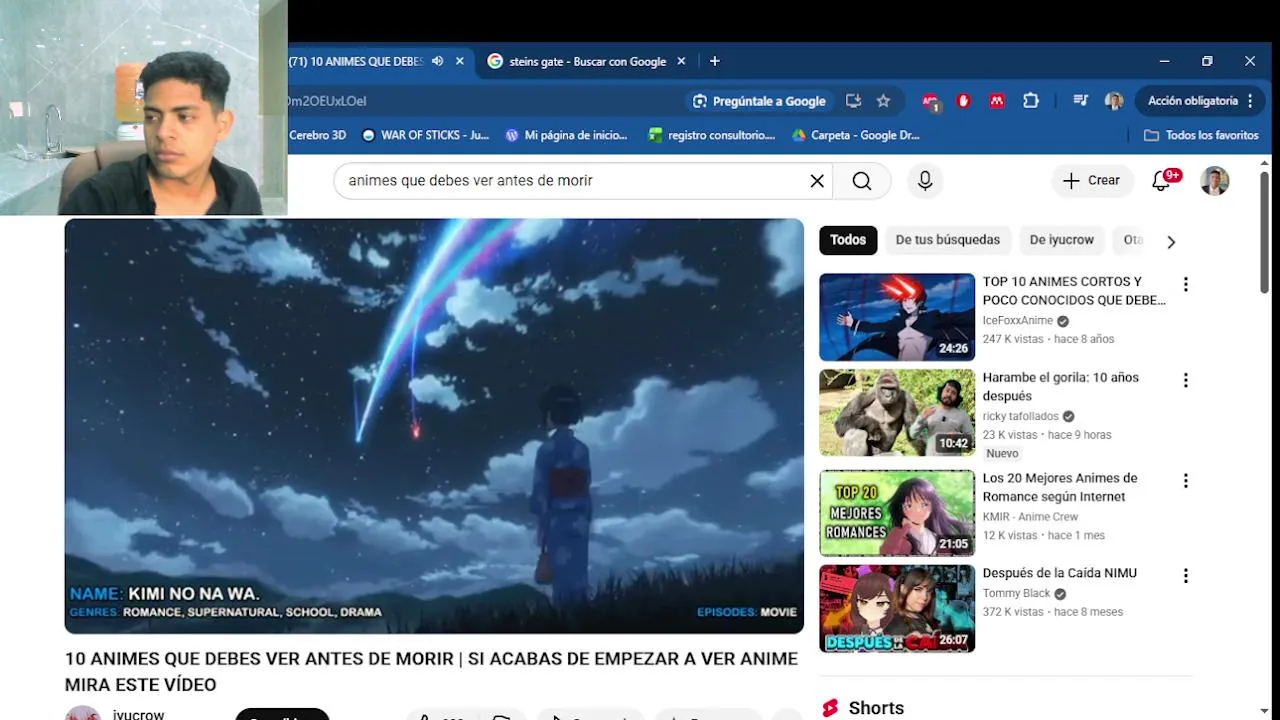Open Mi página de inicio bookmark

coord(566,135)
